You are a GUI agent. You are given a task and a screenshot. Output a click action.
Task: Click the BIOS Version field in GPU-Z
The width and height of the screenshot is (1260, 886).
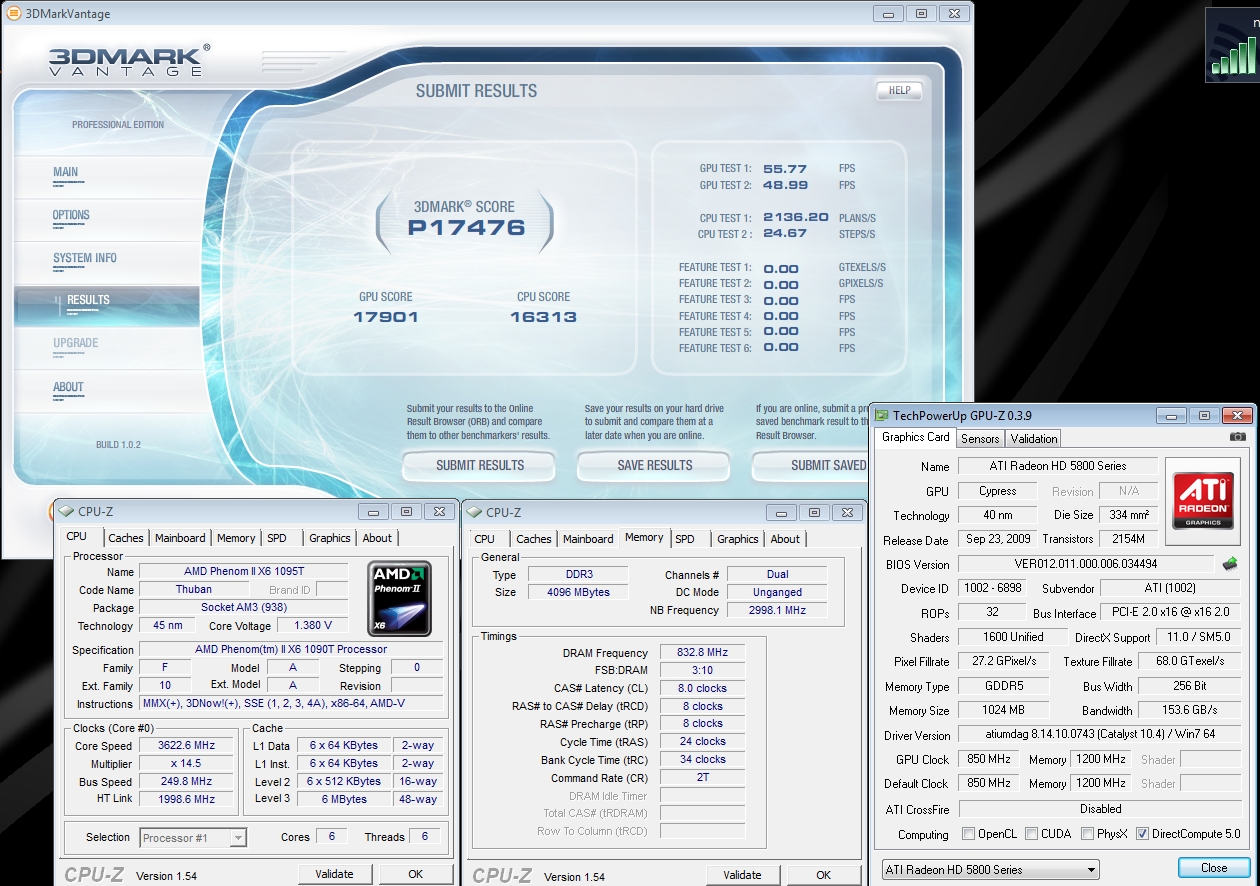click(1085, 564)
